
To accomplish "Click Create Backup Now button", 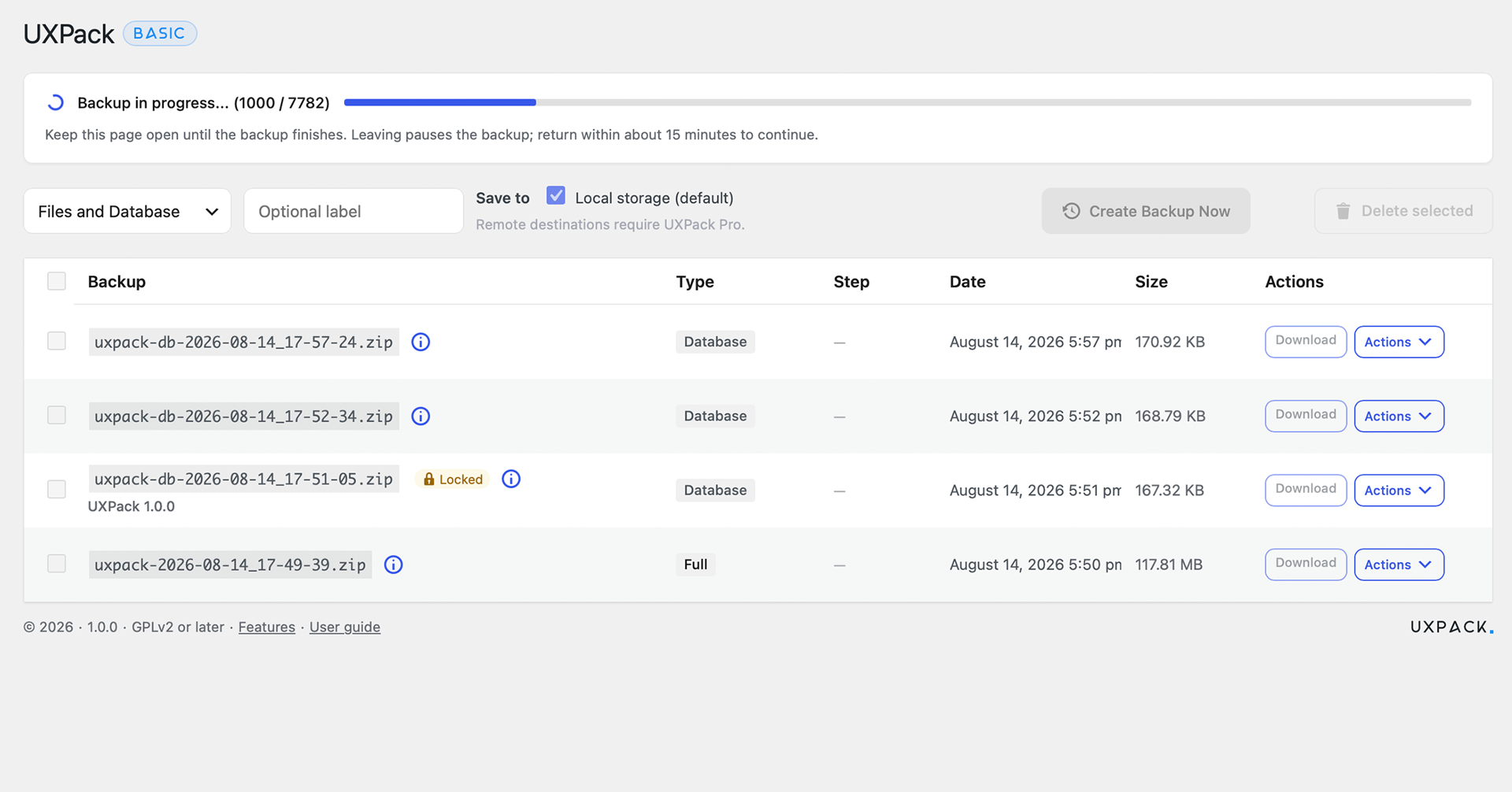I will click(x=1146, y=211).
